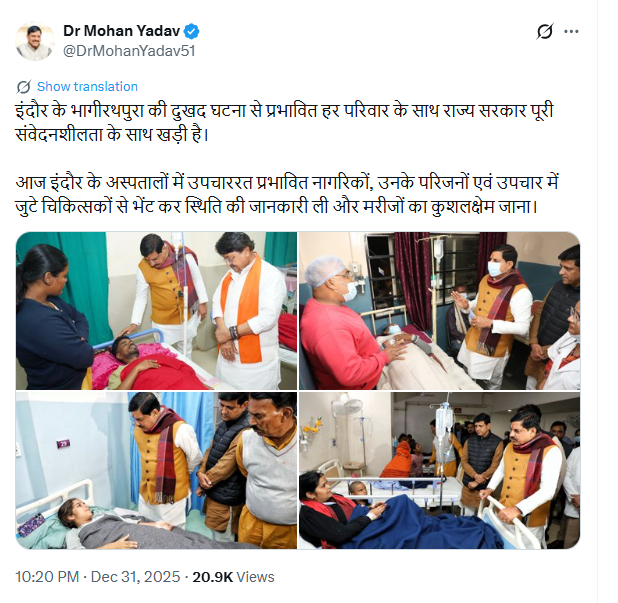The width and height of the screenshot is (618, 603).
Task: Click the blue verified badge
Action: [x=191, y=31]
